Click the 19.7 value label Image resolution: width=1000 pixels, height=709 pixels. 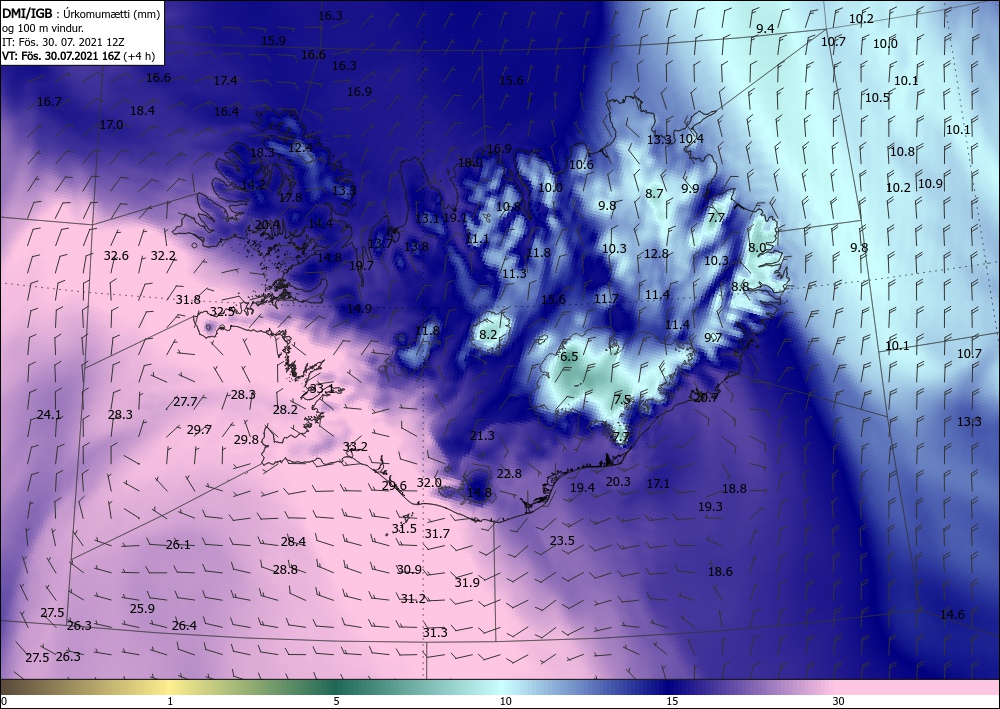click(361, 265)
